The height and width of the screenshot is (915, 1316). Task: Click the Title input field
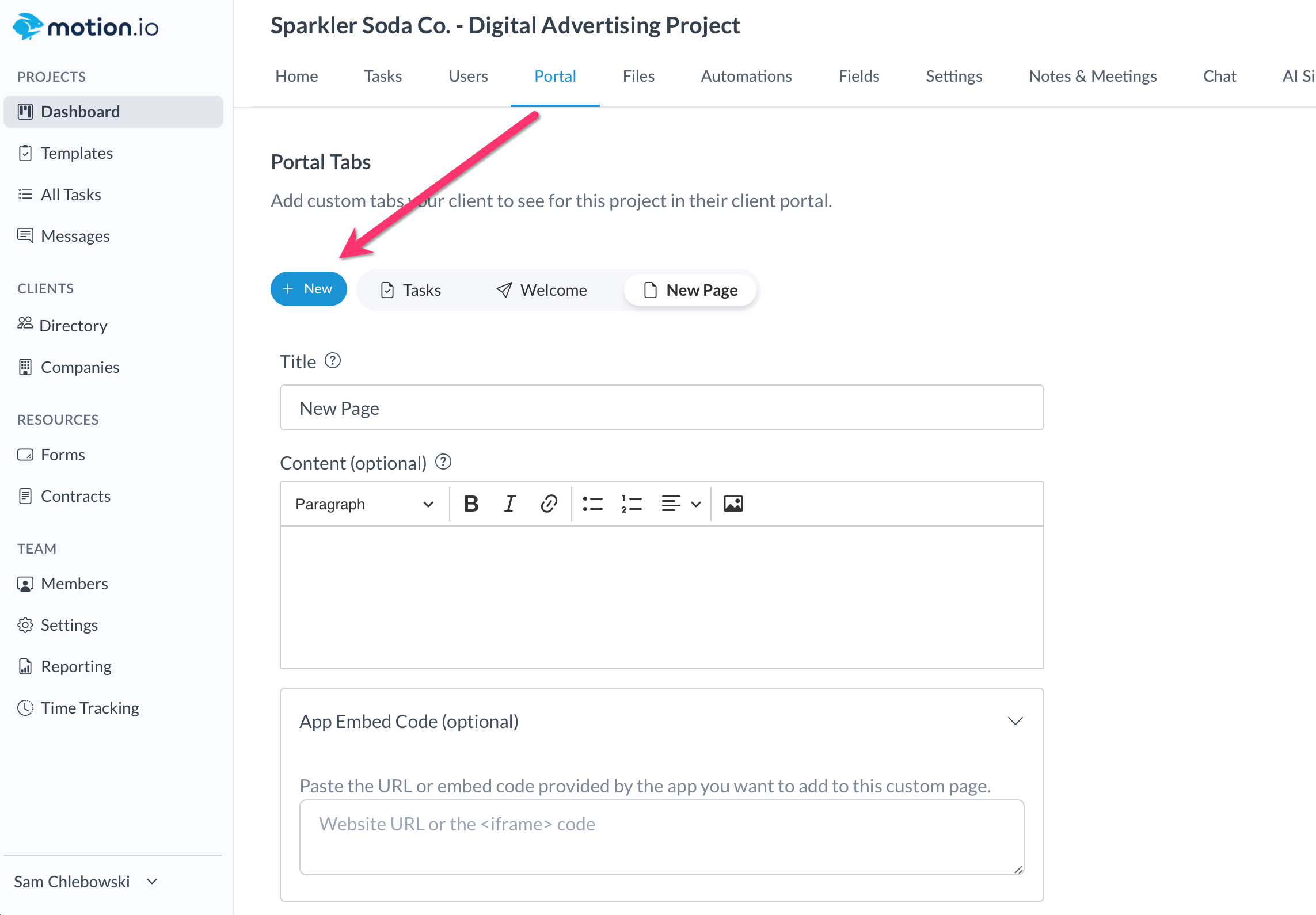(661, 408)
